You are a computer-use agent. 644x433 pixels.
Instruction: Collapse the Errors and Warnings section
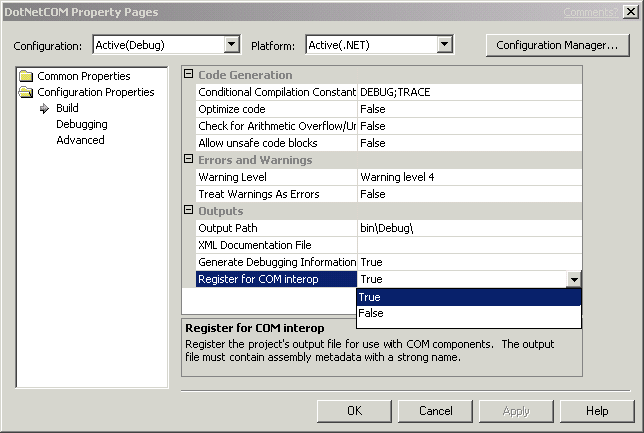[189, 160]
